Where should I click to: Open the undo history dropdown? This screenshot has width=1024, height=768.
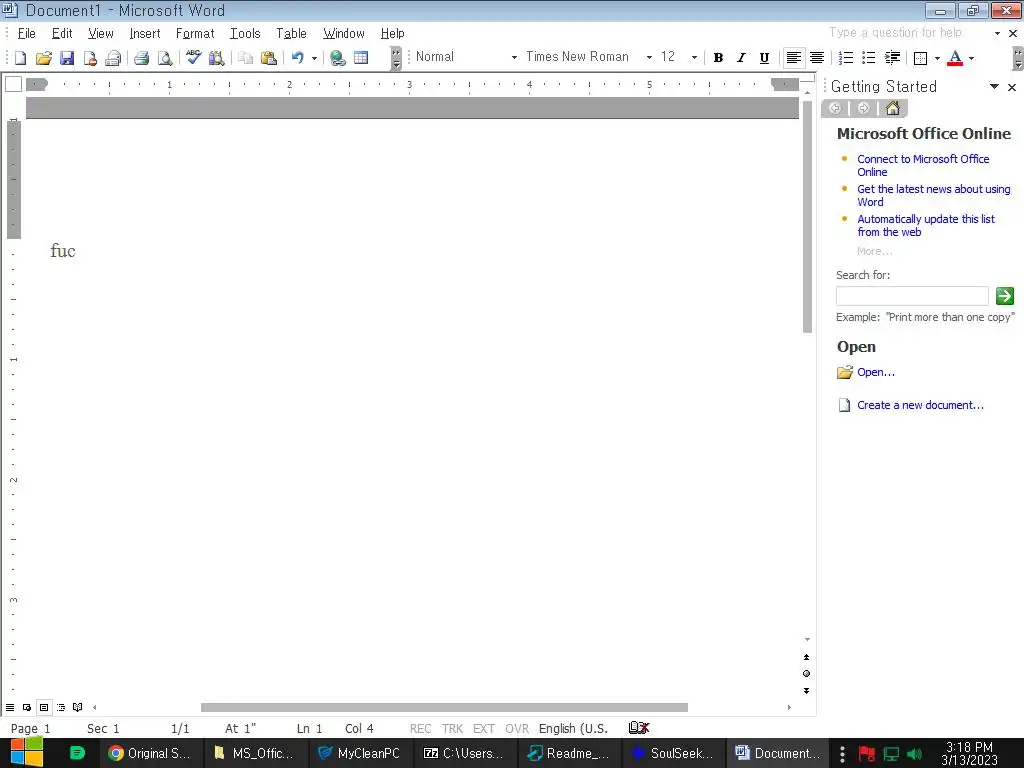314,58
